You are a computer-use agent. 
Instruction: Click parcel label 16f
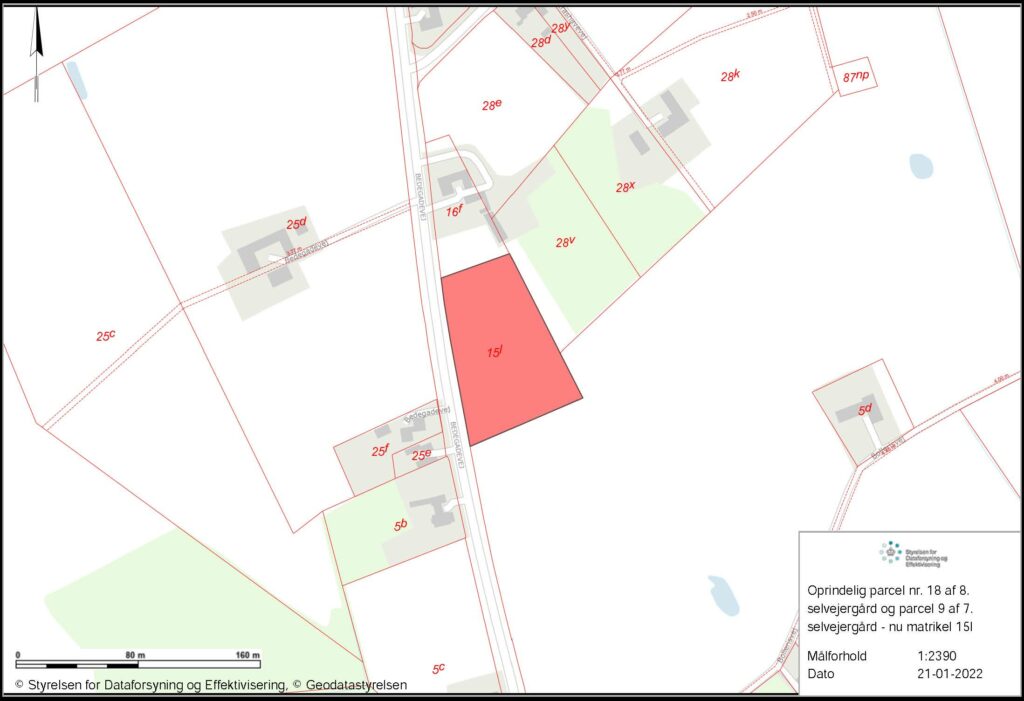pos(454,211)
